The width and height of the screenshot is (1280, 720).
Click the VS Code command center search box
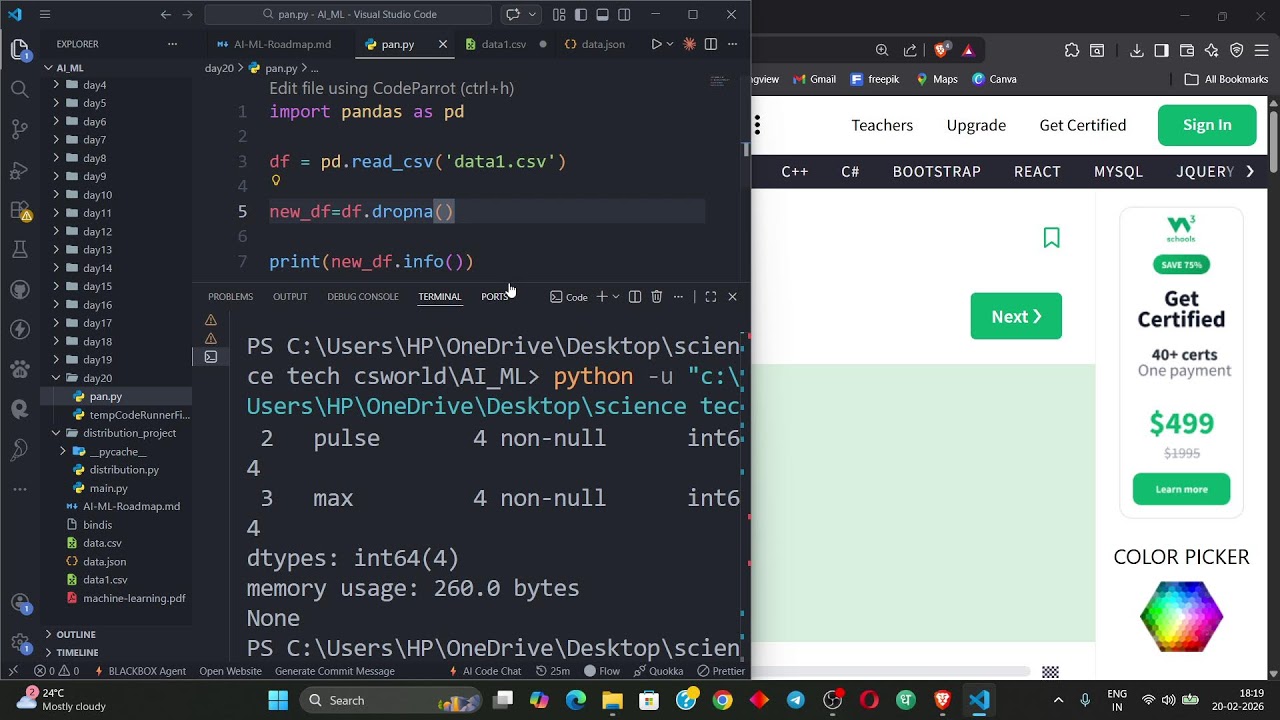pos(348,14)
